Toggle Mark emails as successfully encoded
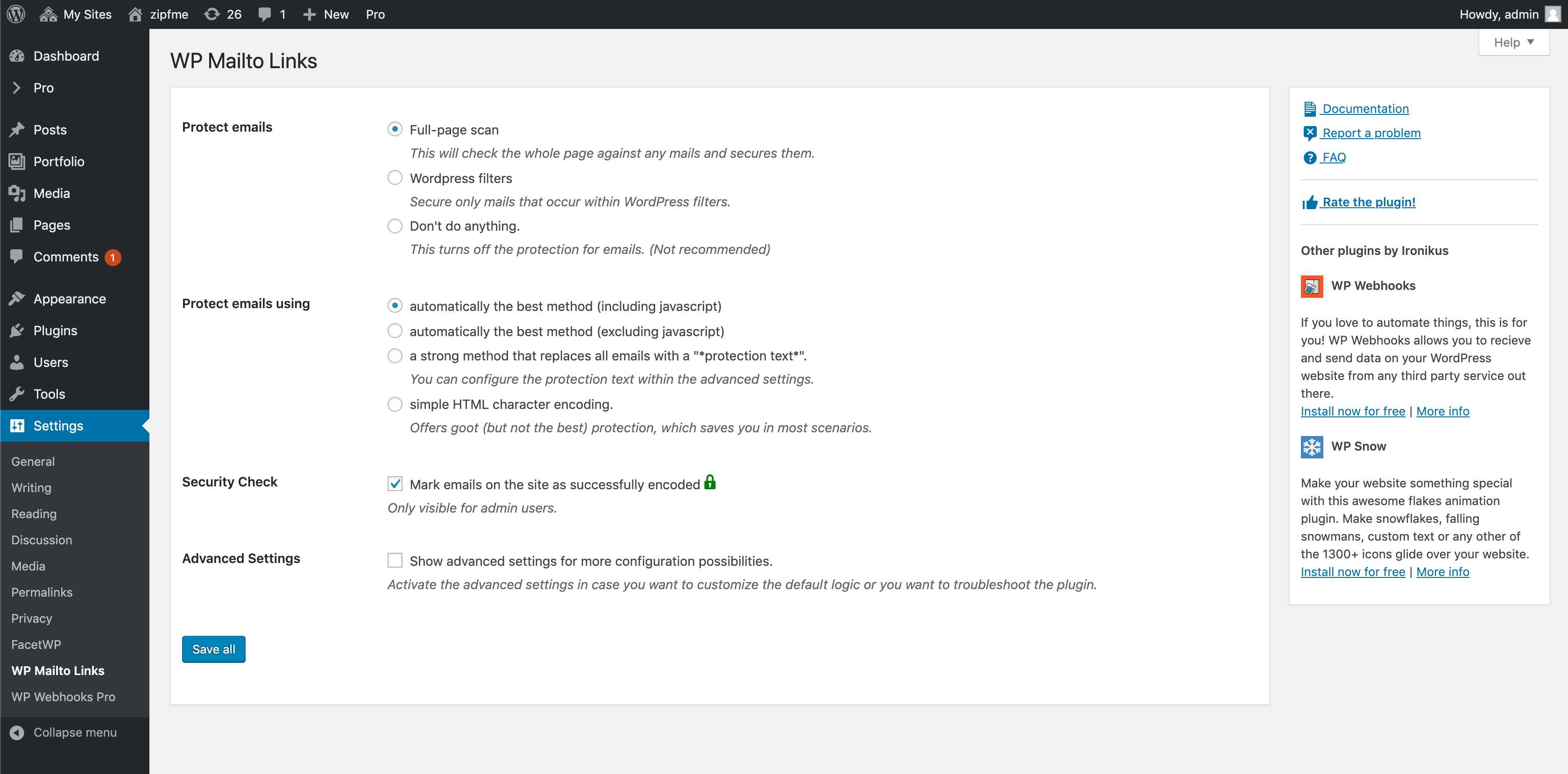Viewport: 1568px width, 774px height. click(x=395, y=484)
